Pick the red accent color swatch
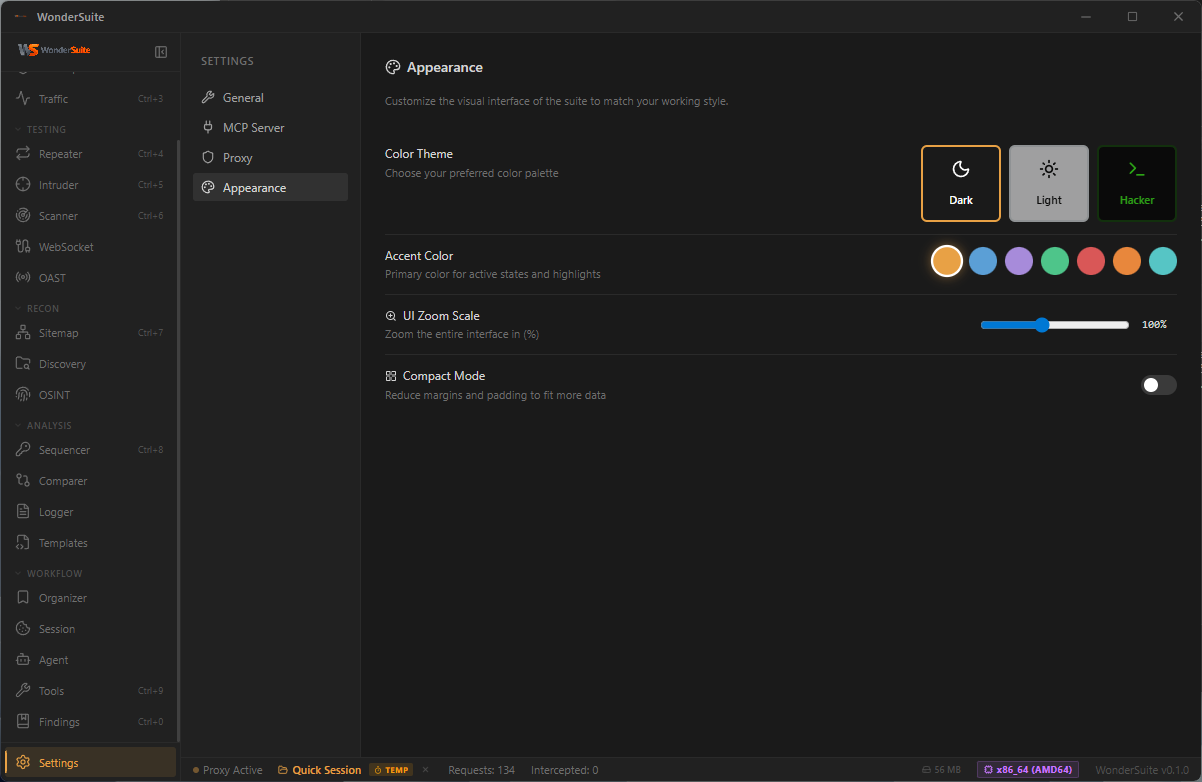1202x782 pixels. [x=1091, y=261]
